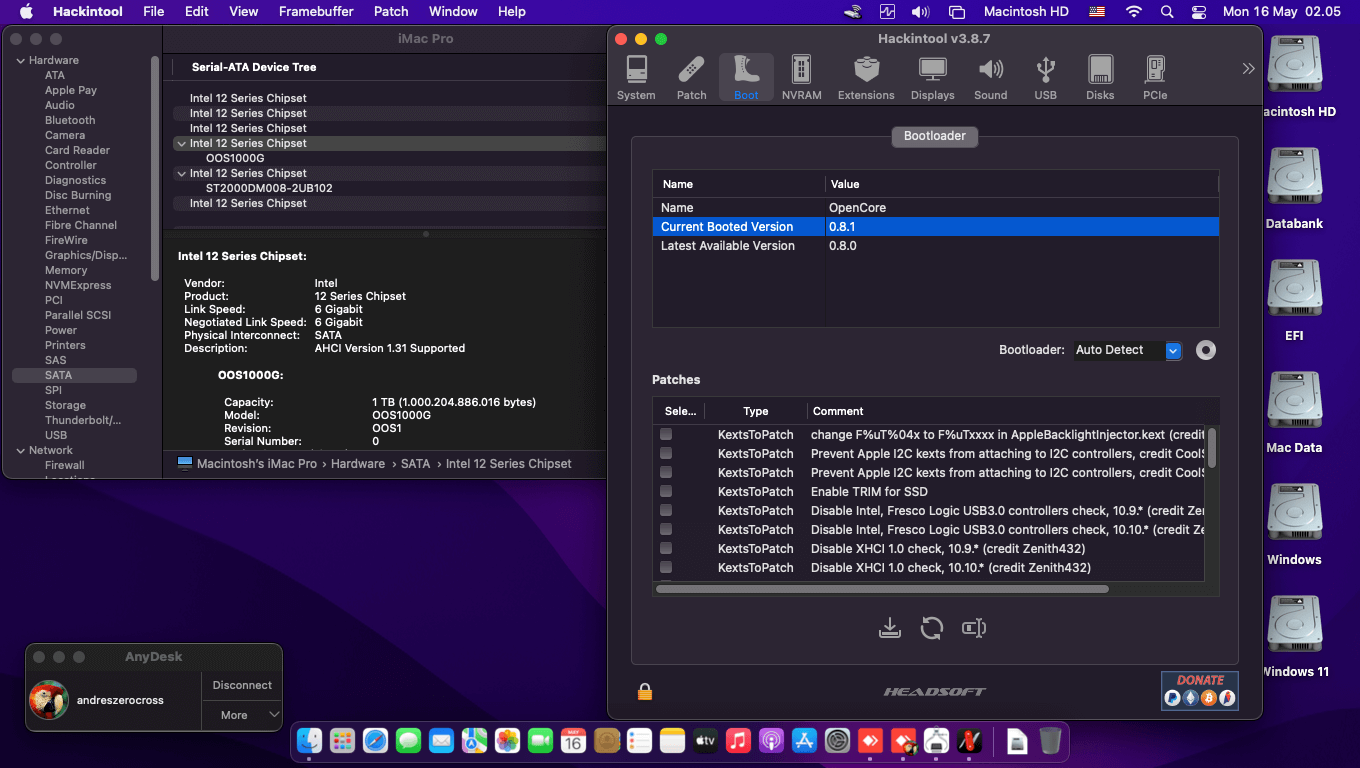Click the download icon below the patches list
Image resolution: width=1360 pixels, height=768 pixels.
(x=889, y=628)
